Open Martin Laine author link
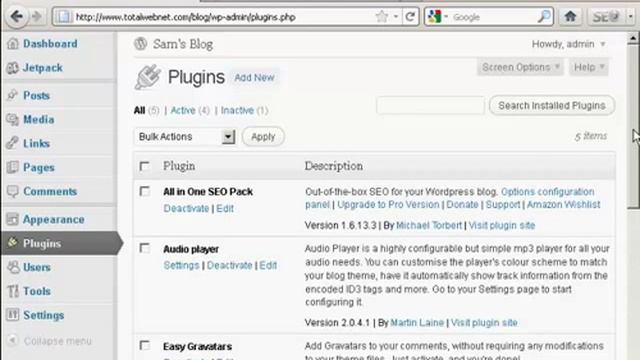The height and width of the screenshot is (360, 640). tap(417, 322)
